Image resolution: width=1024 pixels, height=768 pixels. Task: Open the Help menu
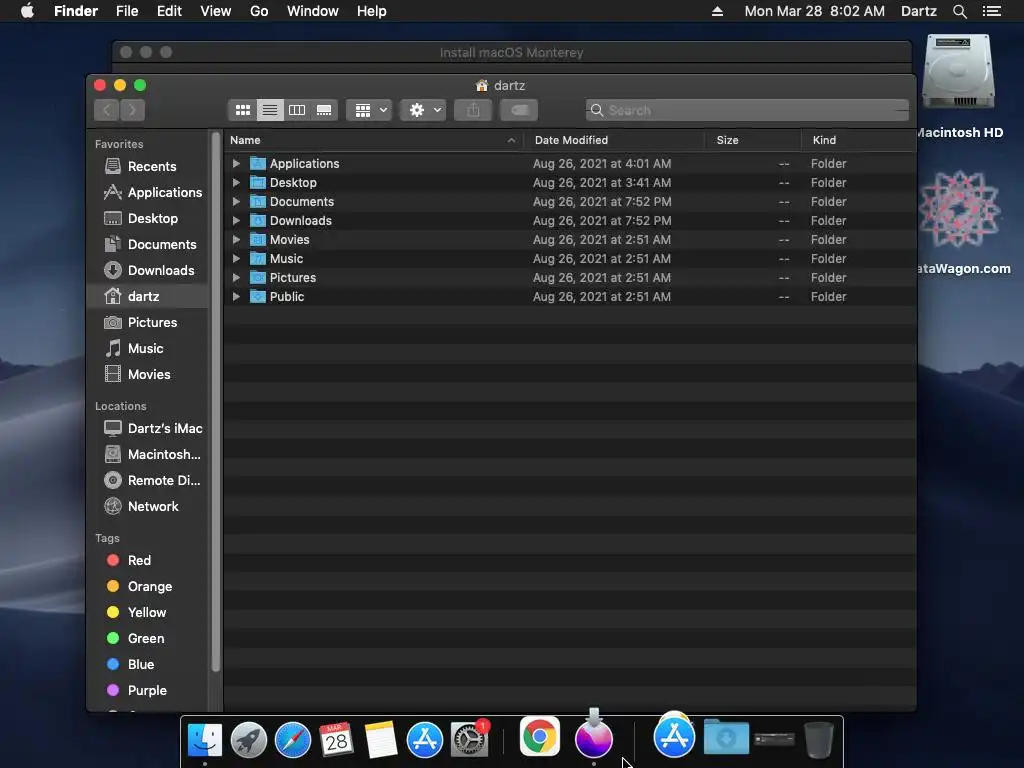click(x=372, y=11)
